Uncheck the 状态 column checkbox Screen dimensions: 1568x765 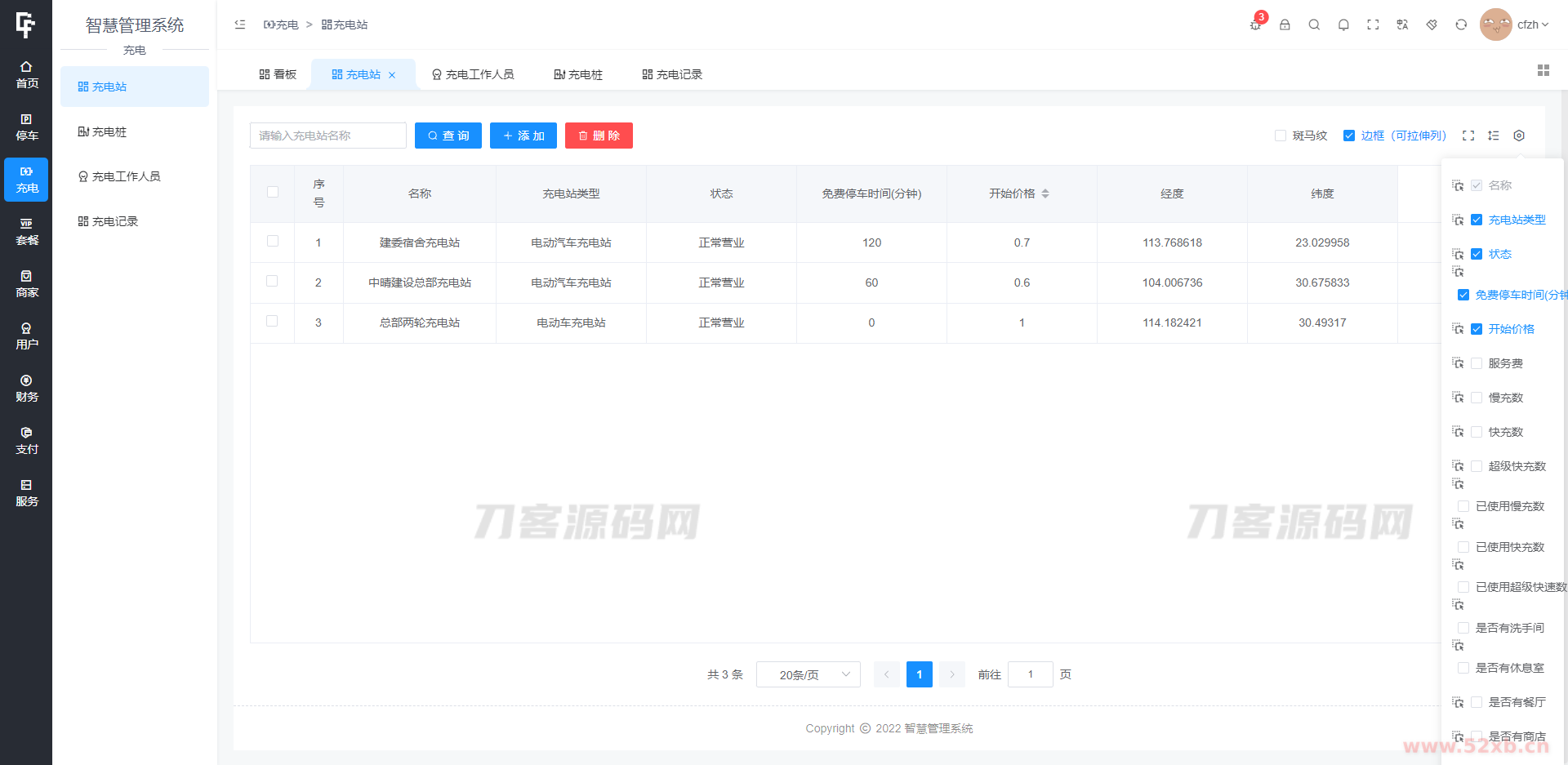tap(1477, 254)
